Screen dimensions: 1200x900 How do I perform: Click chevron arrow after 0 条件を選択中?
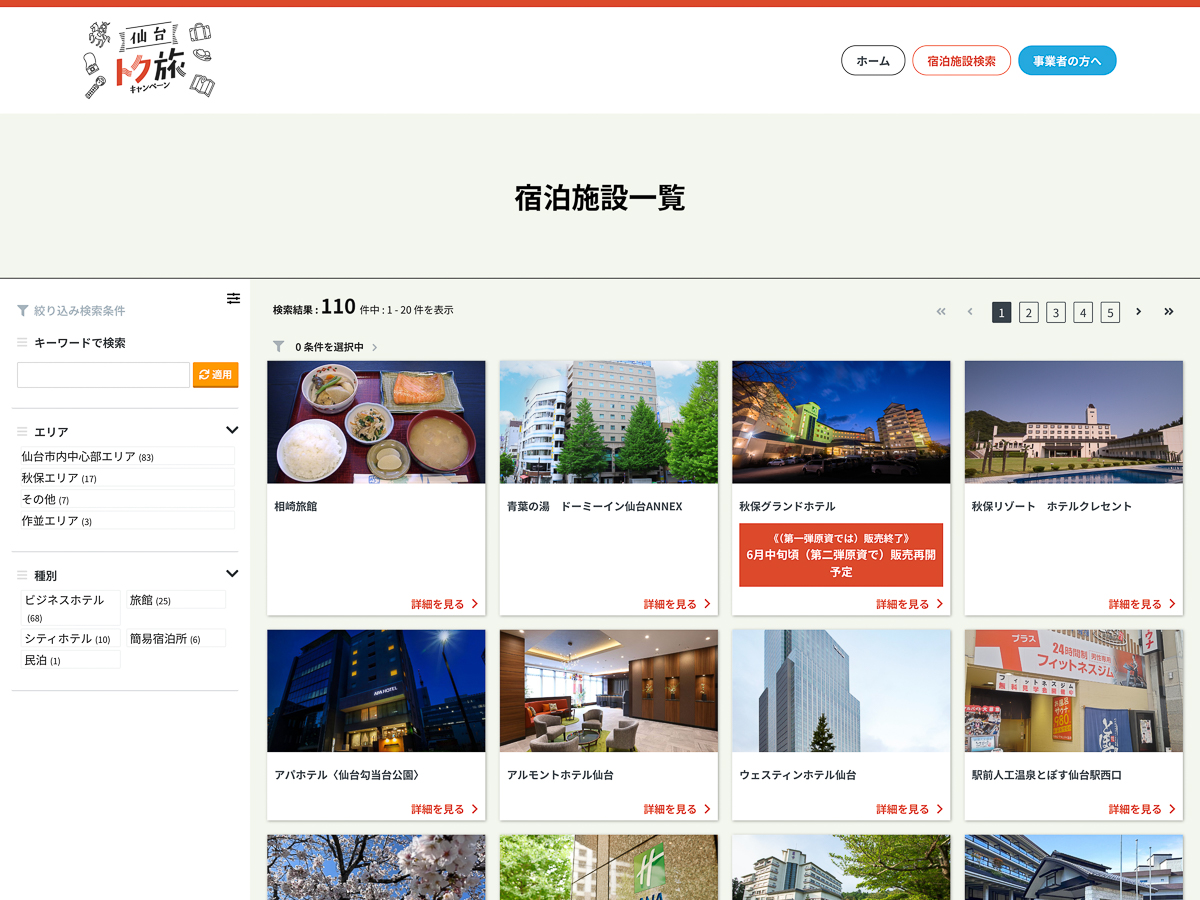point(375,347)
